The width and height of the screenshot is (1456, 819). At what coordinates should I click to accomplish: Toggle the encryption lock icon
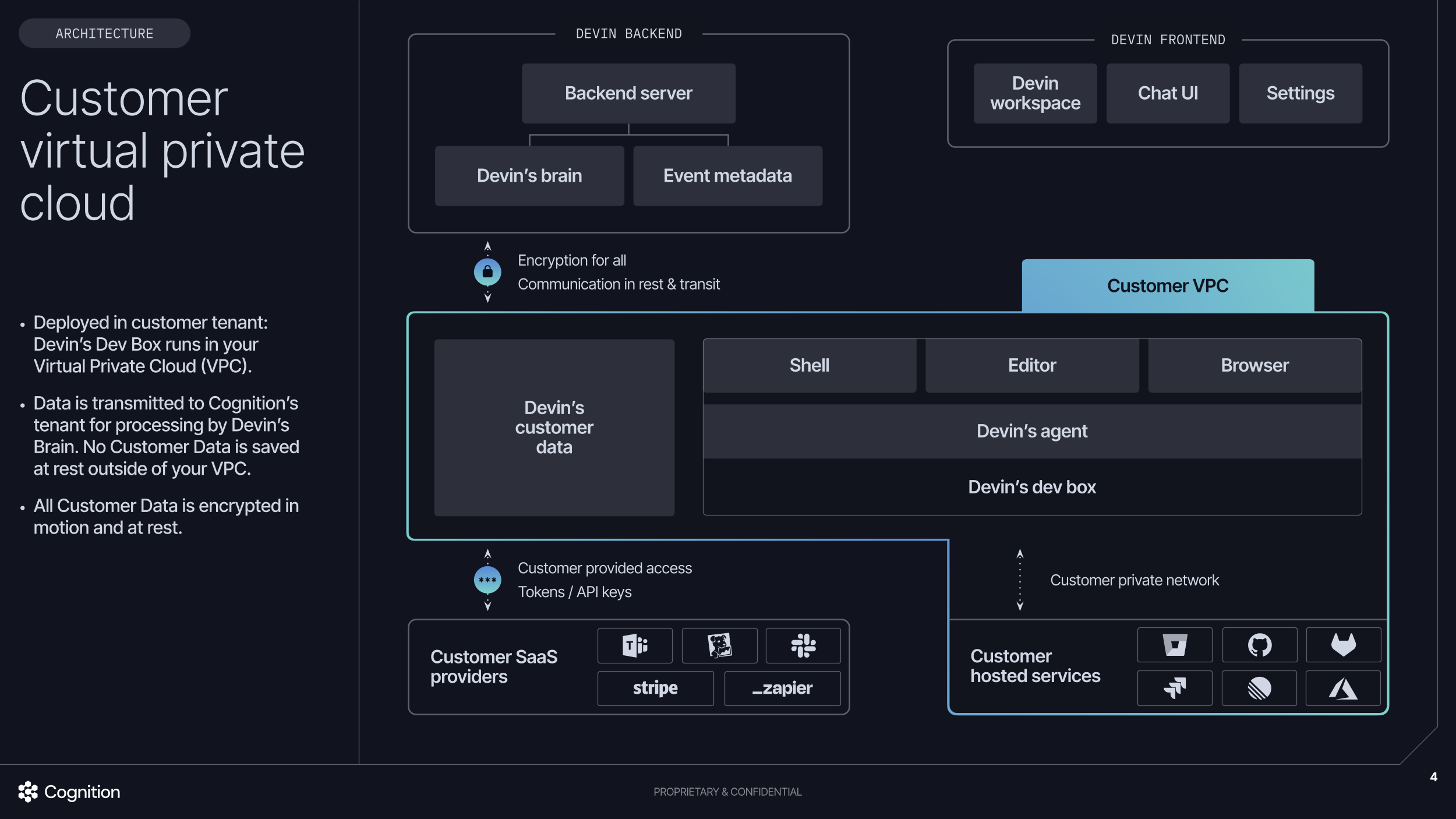[x=487, y=271]
